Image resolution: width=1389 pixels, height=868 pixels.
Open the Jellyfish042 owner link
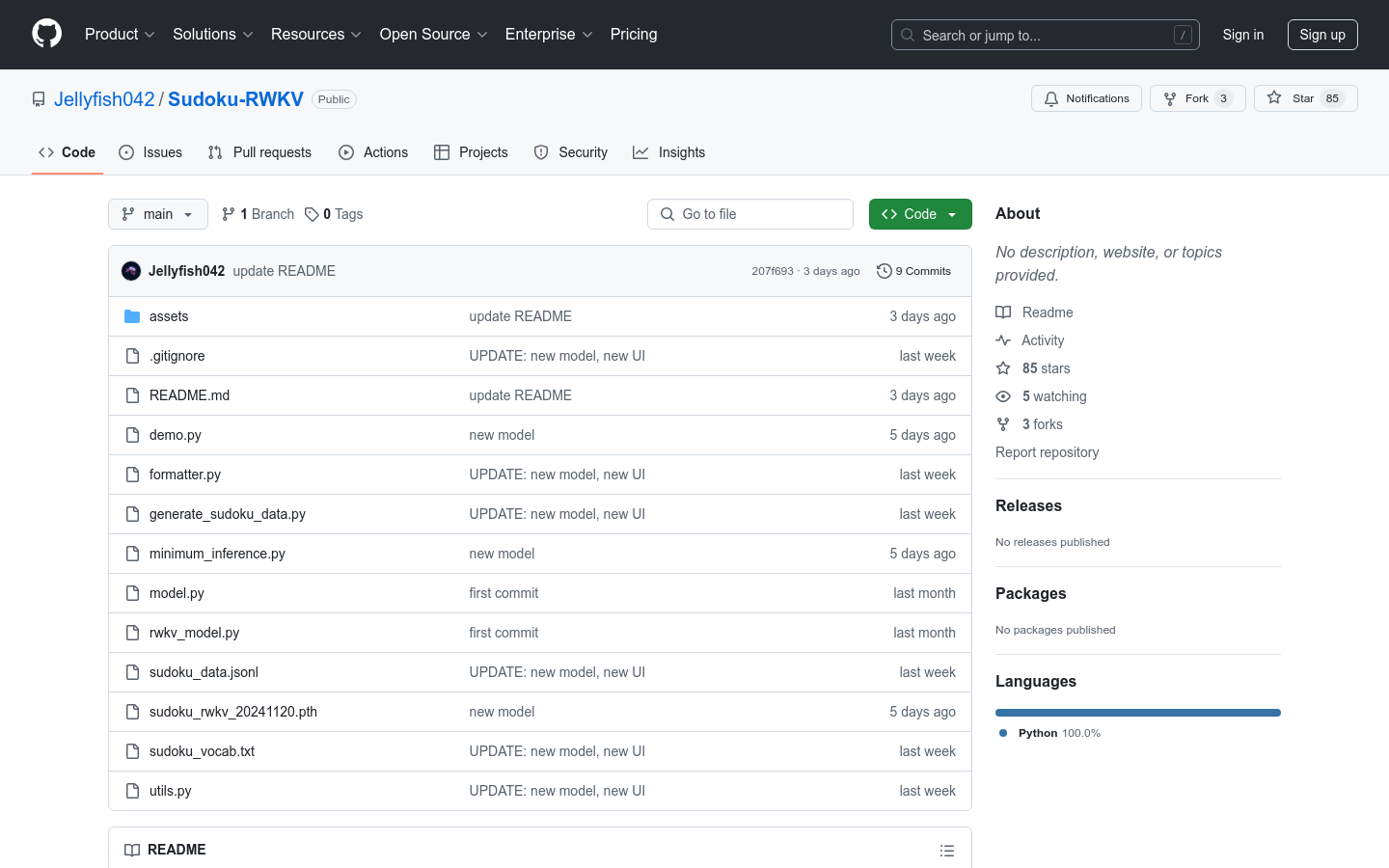tap(104, 99)
